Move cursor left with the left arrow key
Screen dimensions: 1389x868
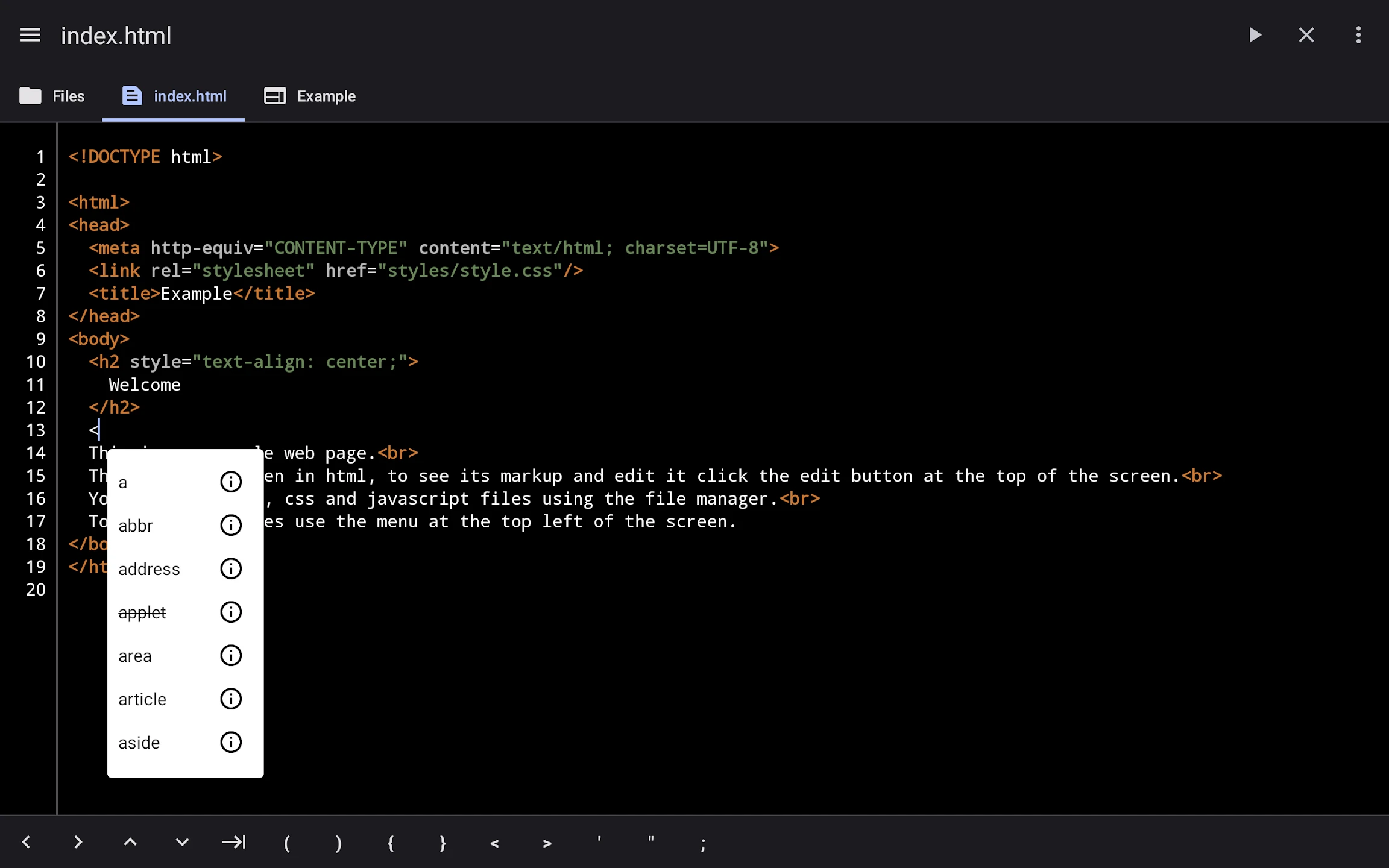click(x=26, y=842)
